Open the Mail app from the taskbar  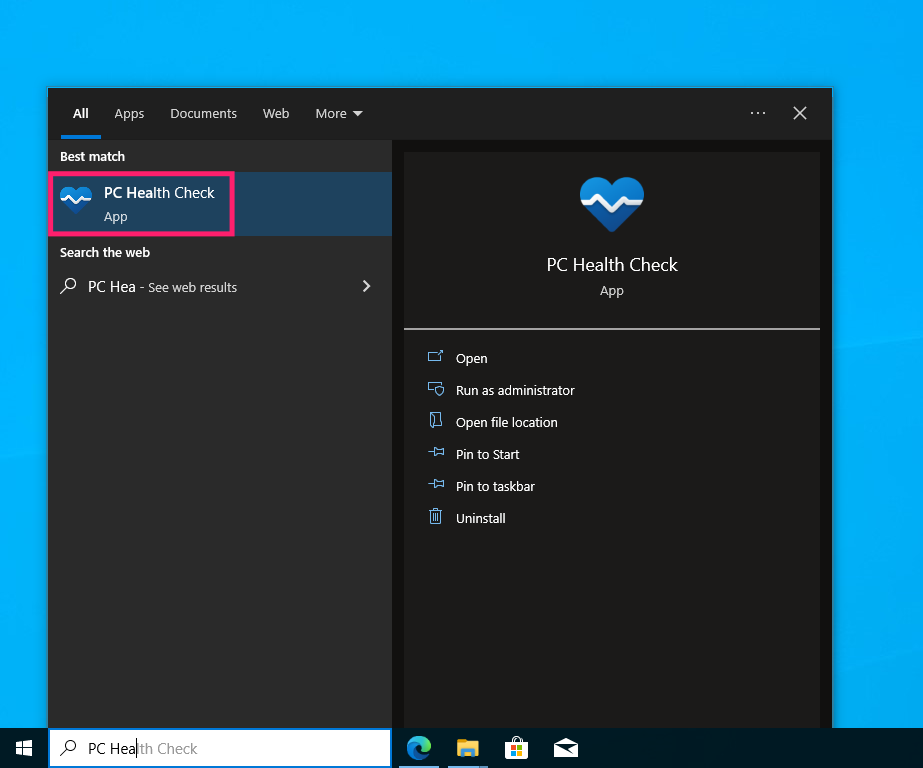566,748
